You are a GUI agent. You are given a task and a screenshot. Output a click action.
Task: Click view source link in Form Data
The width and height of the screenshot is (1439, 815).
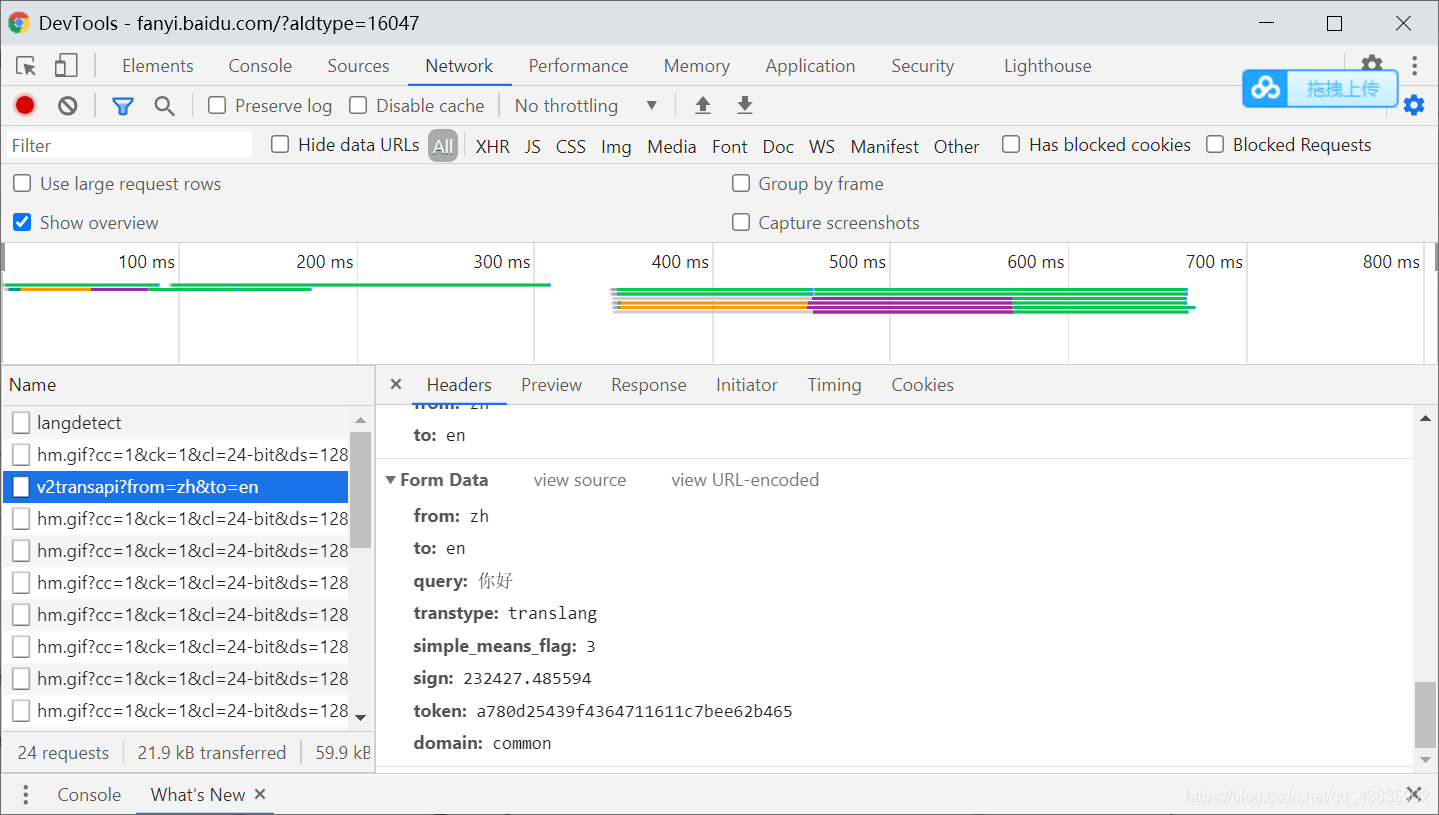(580, 480)
